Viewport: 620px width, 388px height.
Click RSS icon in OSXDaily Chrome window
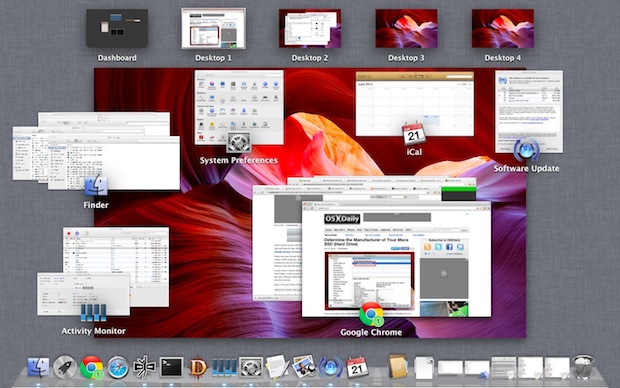pyautogui.click(x=427, y=247)
